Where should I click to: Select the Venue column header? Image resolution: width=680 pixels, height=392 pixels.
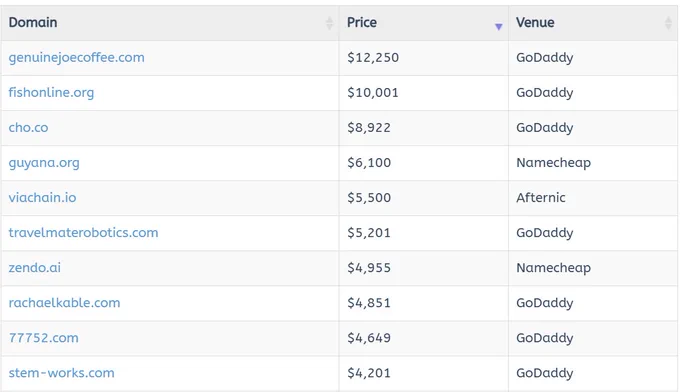593,23
